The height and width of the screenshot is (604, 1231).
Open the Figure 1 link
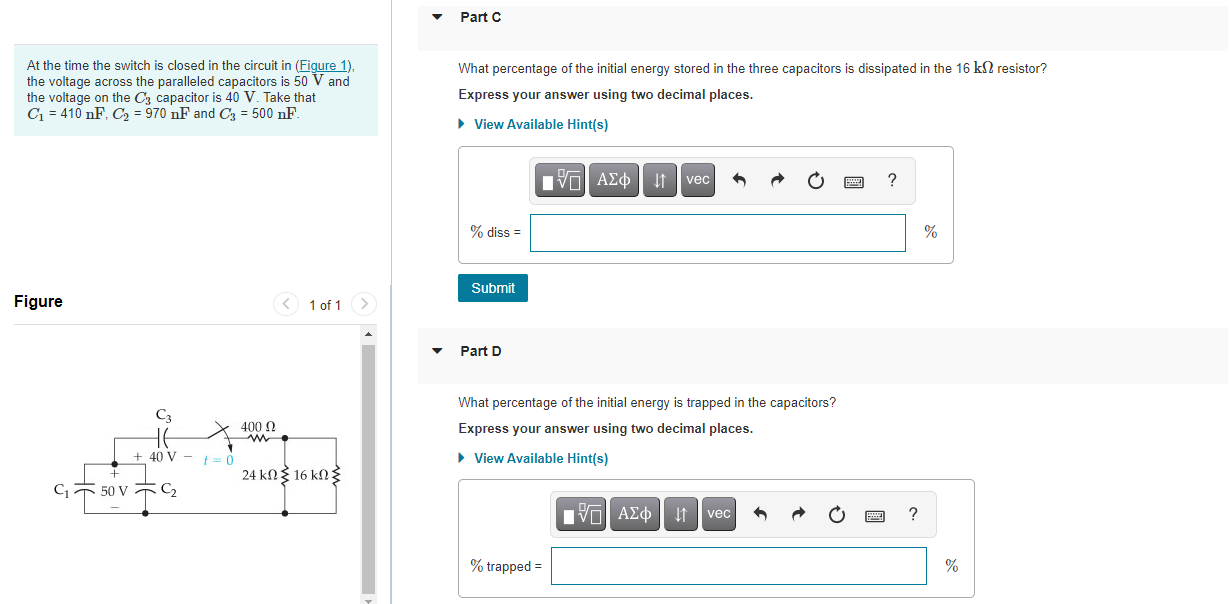(324, 65)
